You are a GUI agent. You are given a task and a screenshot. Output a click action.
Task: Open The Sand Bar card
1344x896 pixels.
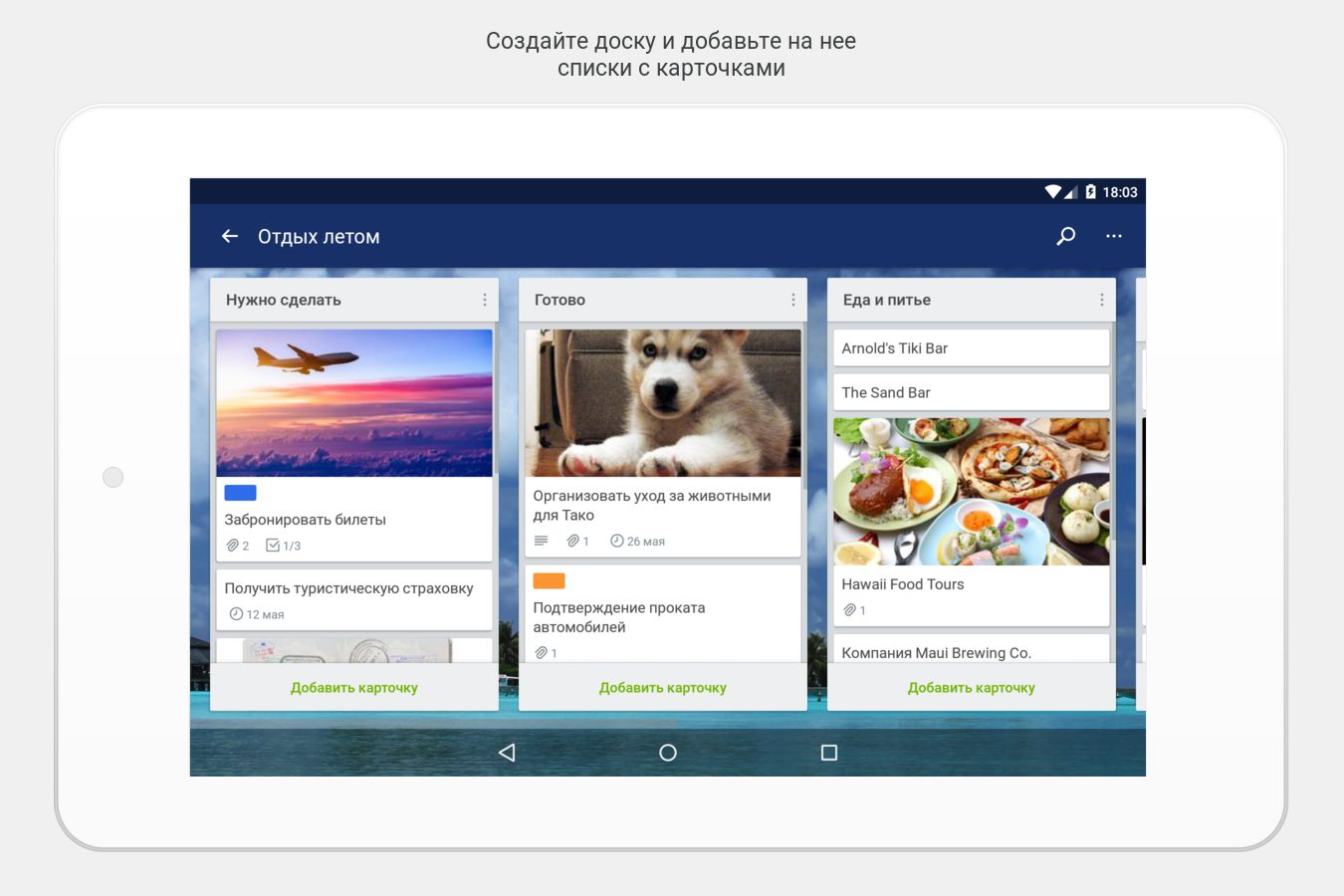tap(972, 392)
